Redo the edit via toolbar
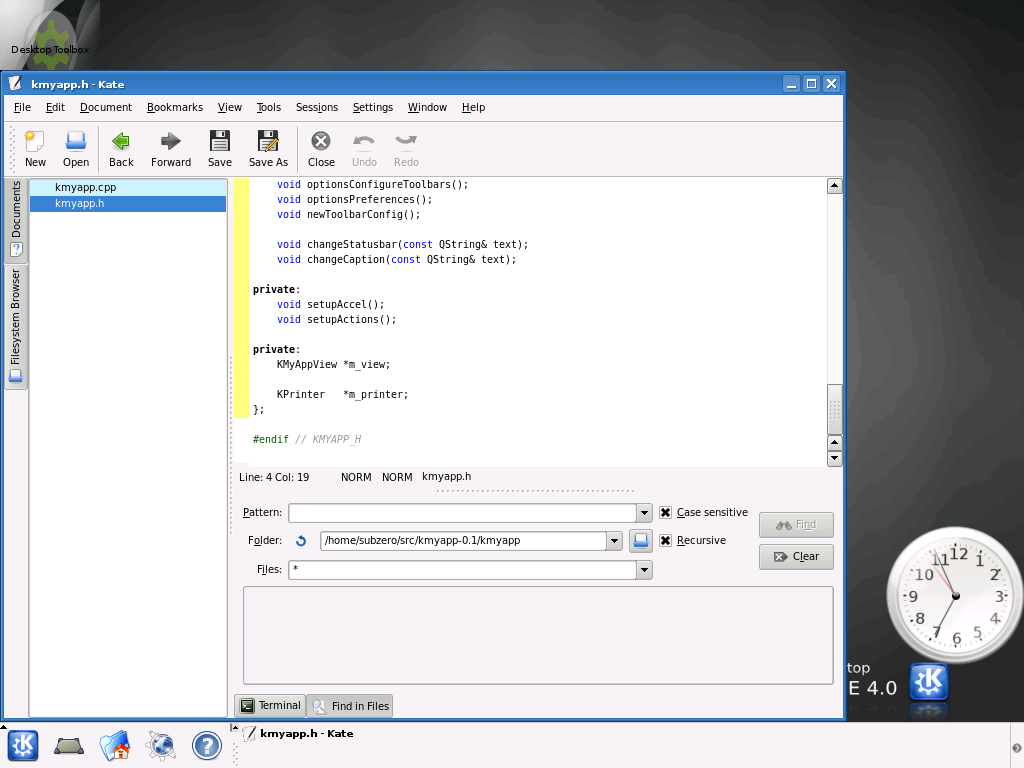 pos(406,149)
